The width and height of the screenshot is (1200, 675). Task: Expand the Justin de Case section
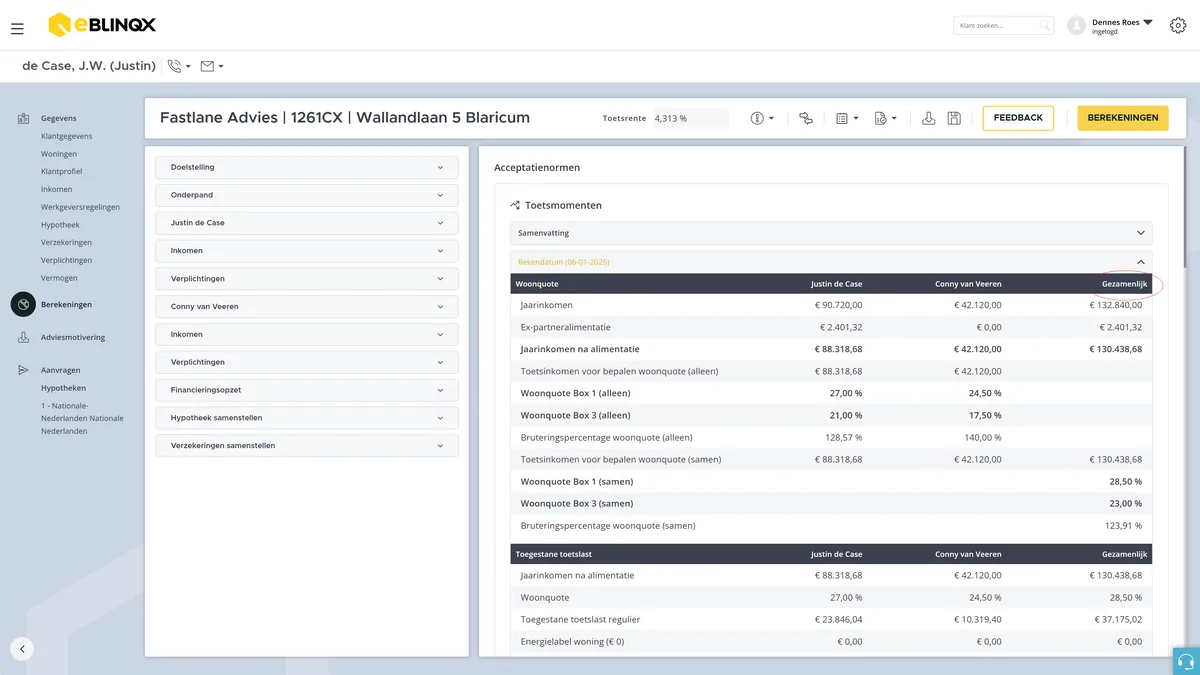tap(307, 223)
